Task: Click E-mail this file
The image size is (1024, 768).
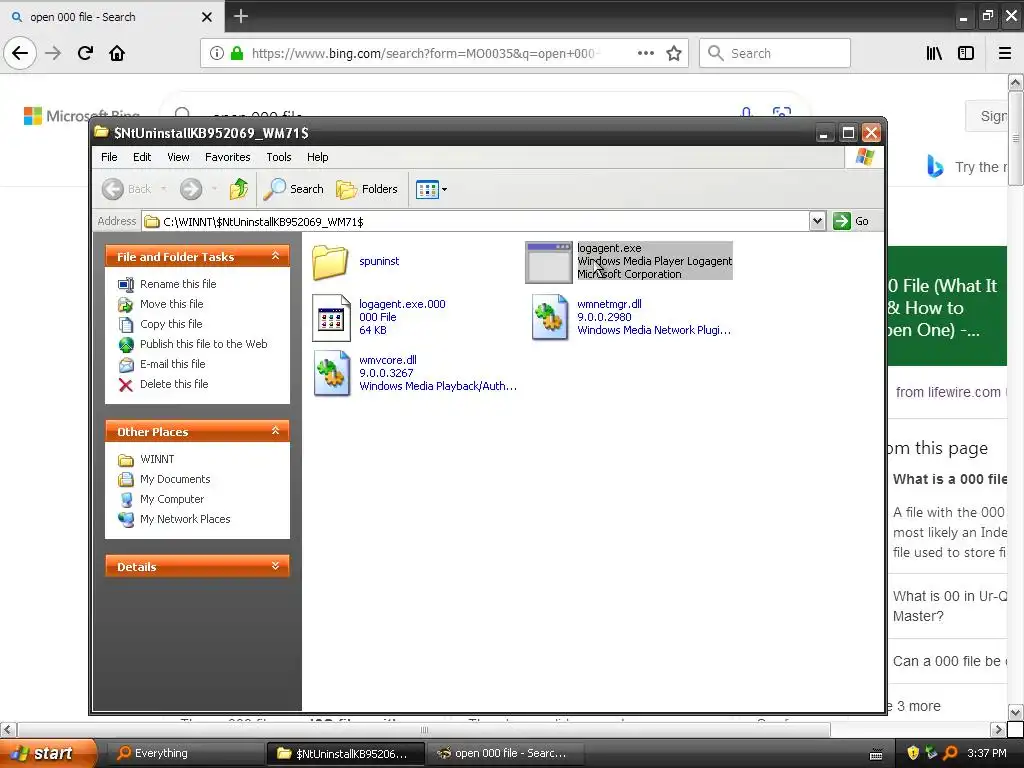Action: (x=172, y=364)
